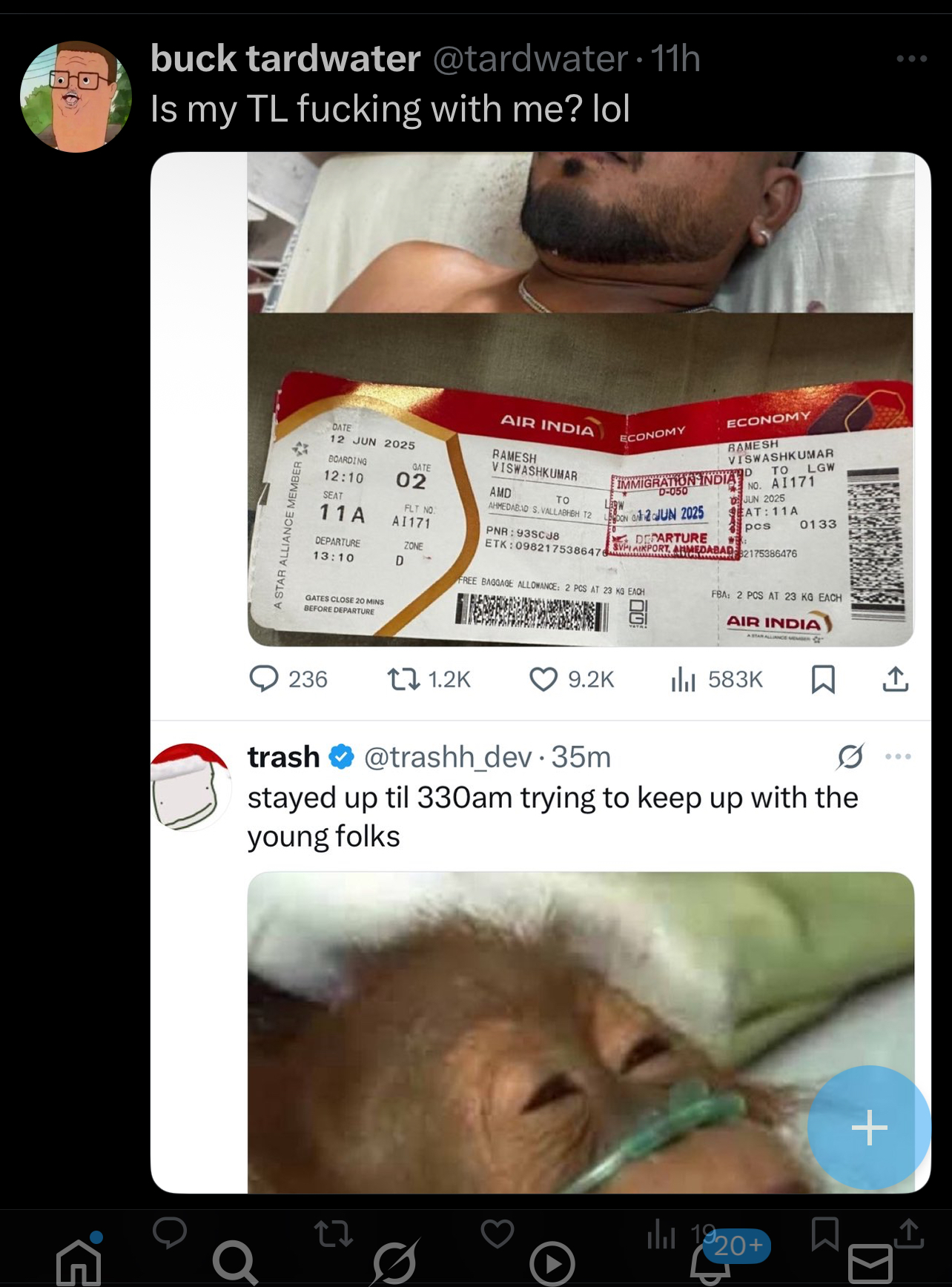Image resolution: width=952 pixels, height=1287 pixels.
Task: Open the video play tab
Action: click(553, 1263)
